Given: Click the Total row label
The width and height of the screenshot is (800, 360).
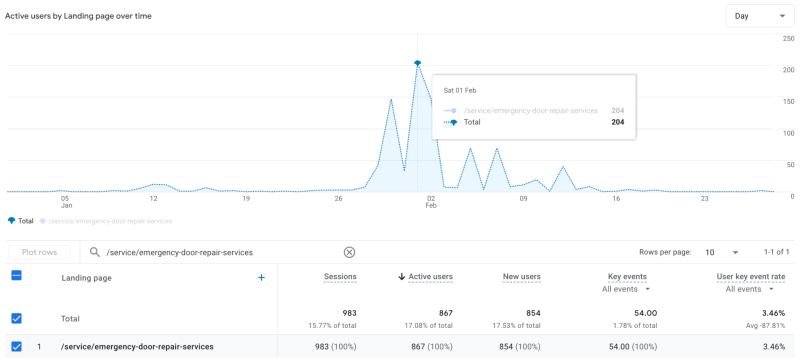Looking at the screenshot, I should [x=70, y=319].
